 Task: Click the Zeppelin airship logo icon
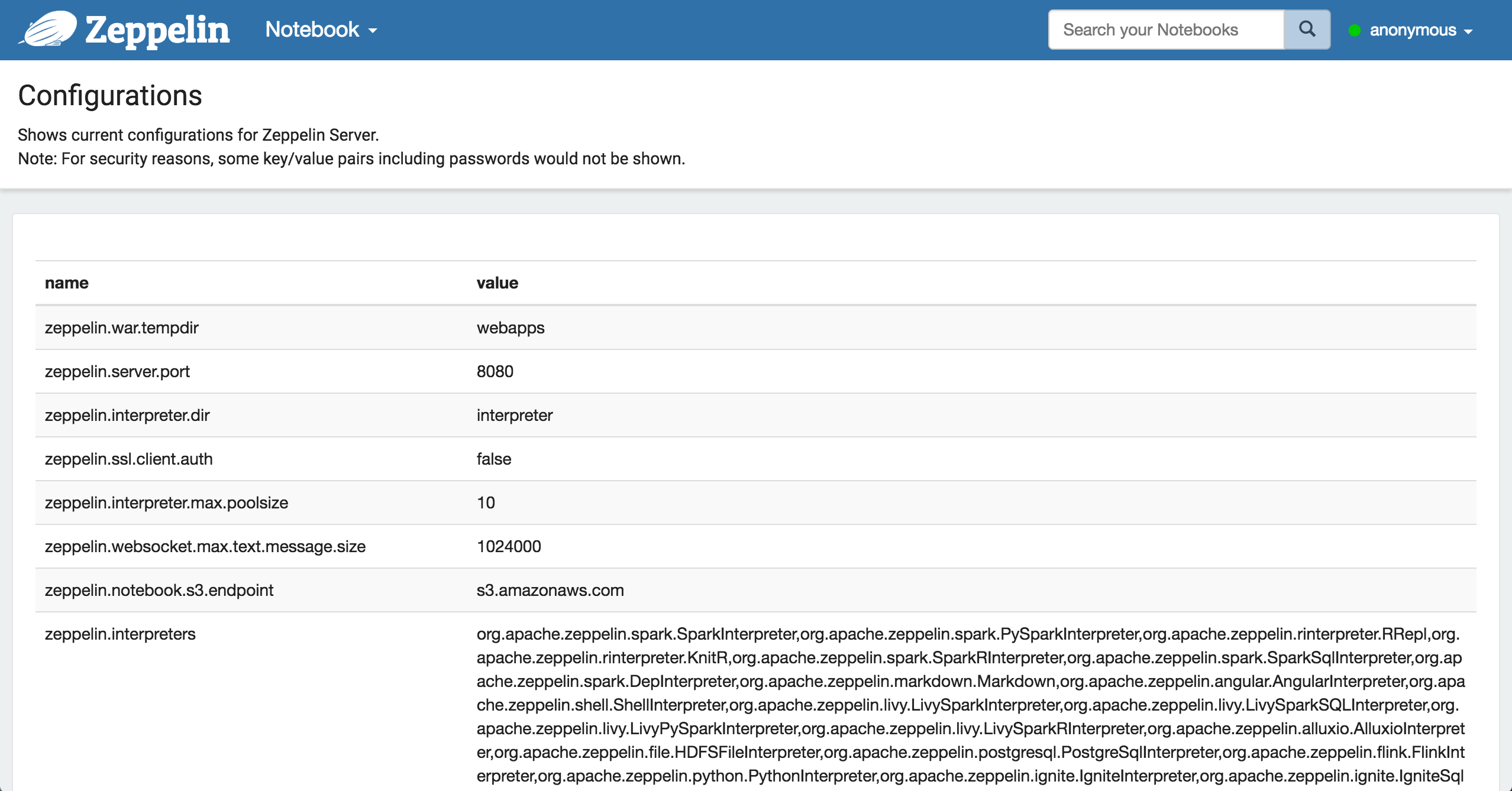(49, 28)
